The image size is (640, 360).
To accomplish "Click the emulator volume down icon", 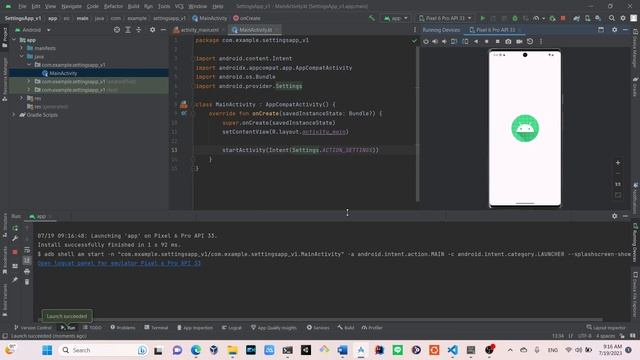I will tap(444, 41).
